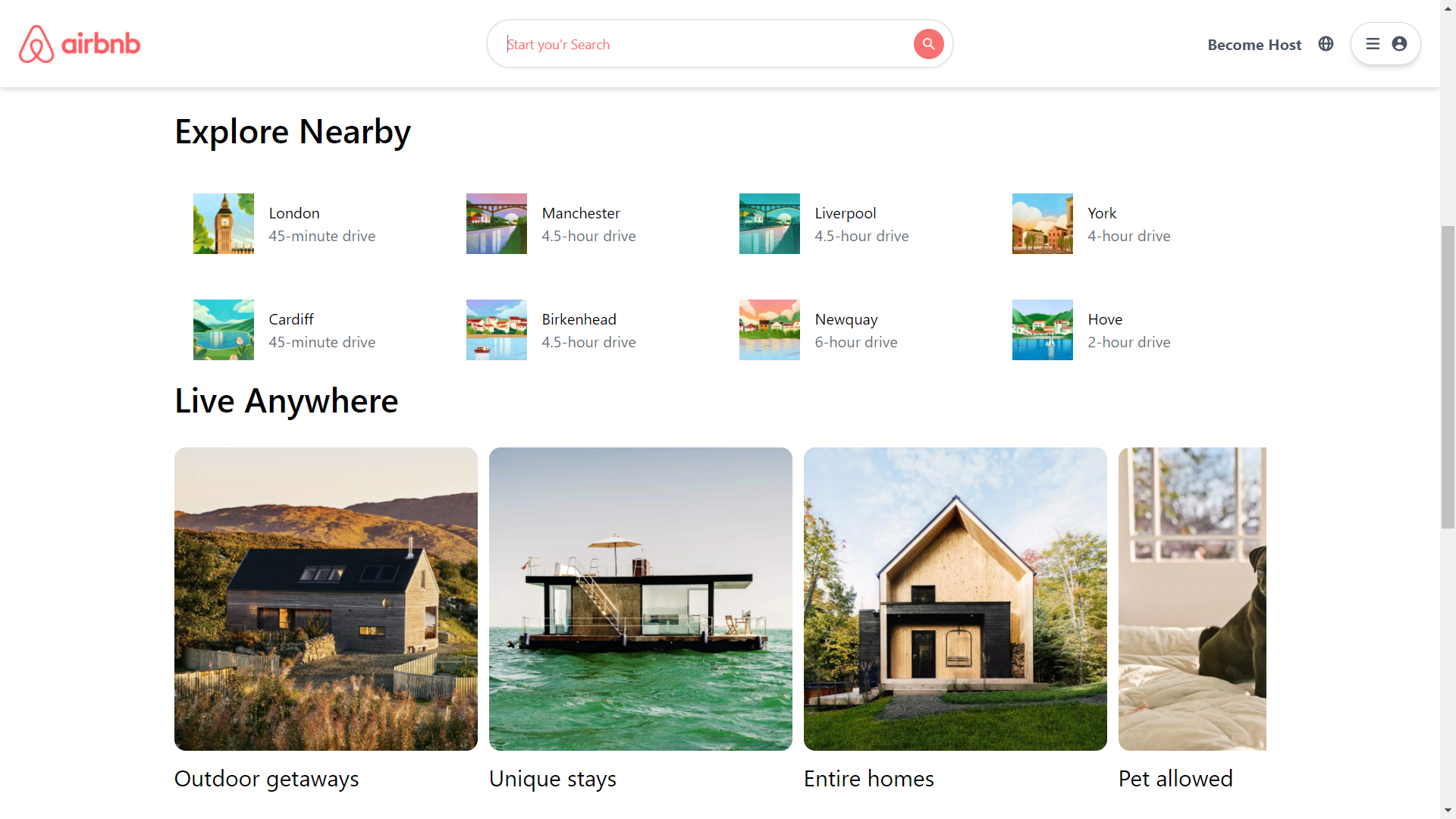
Task: Click the user profile avatar icon
Action: pos(1399,44)
